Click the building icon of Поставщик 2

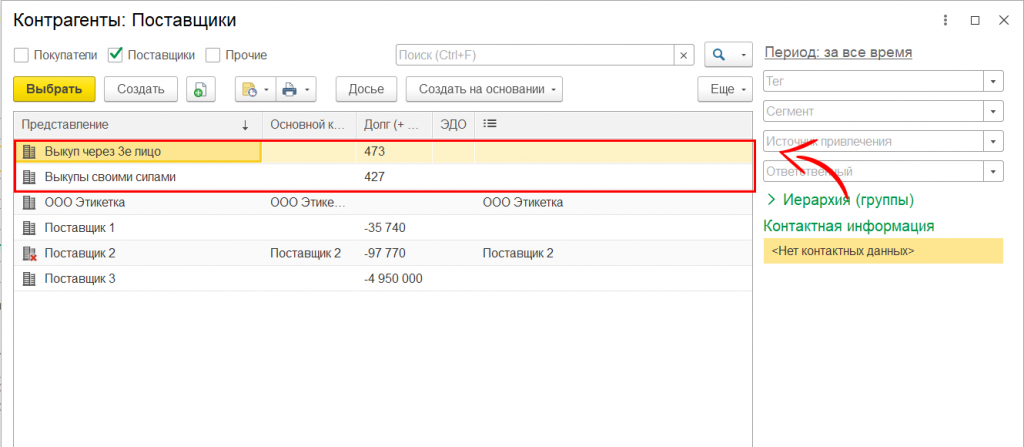pyautogui.click(x=29, y=253)
